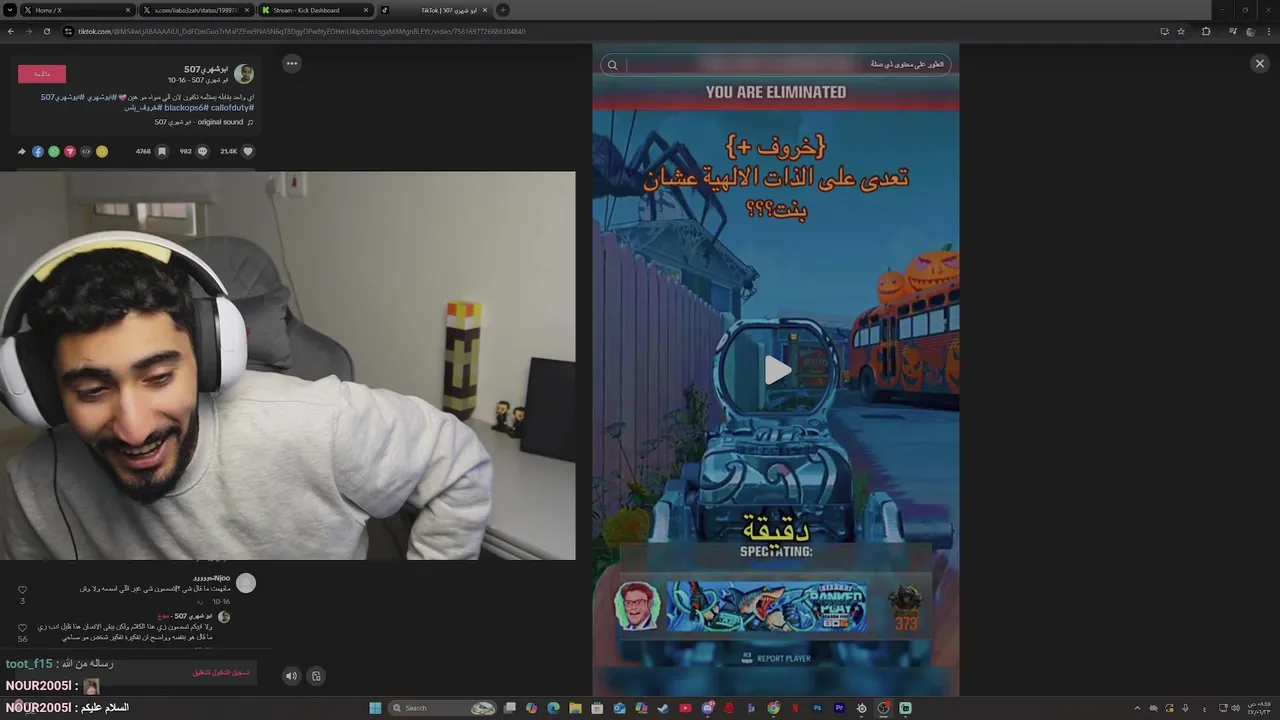Like the video with the heart icon
Image resolution: width=1280 pixels, height=720 pixels.
tap(248, 151)
